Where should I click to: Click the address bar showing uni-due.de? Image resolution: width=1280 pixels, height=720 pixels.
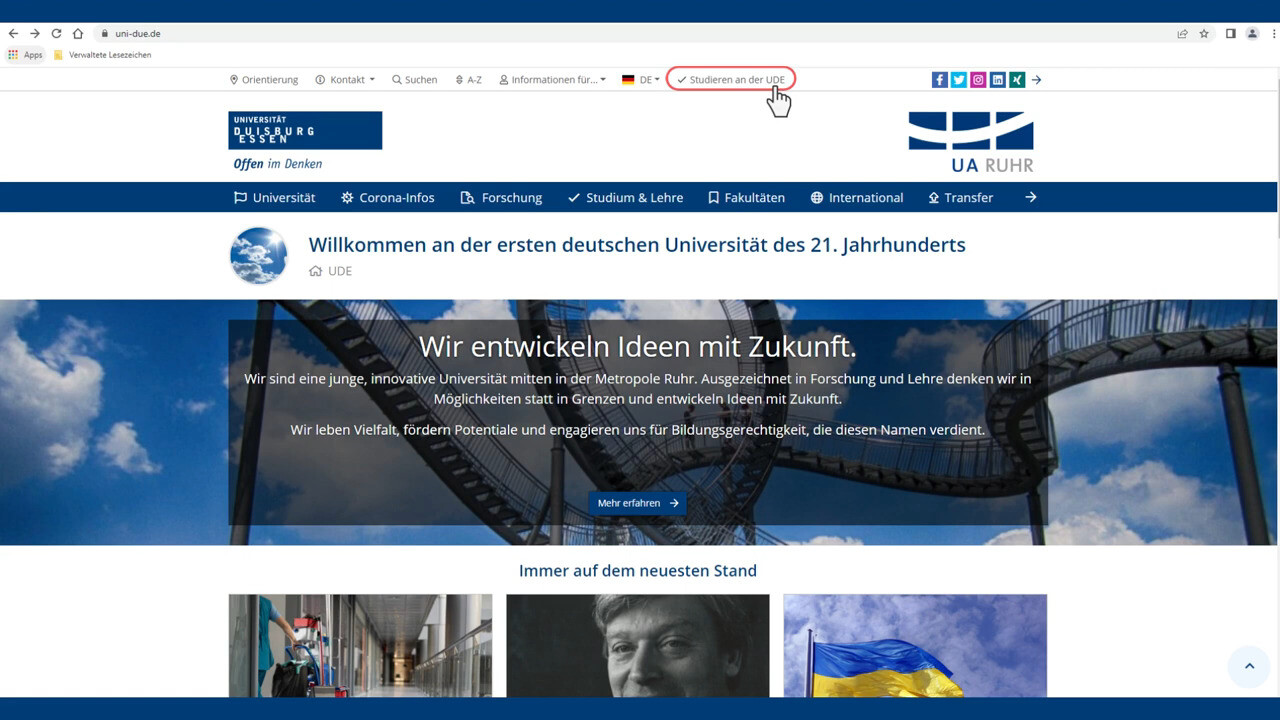tap(630, 33)
